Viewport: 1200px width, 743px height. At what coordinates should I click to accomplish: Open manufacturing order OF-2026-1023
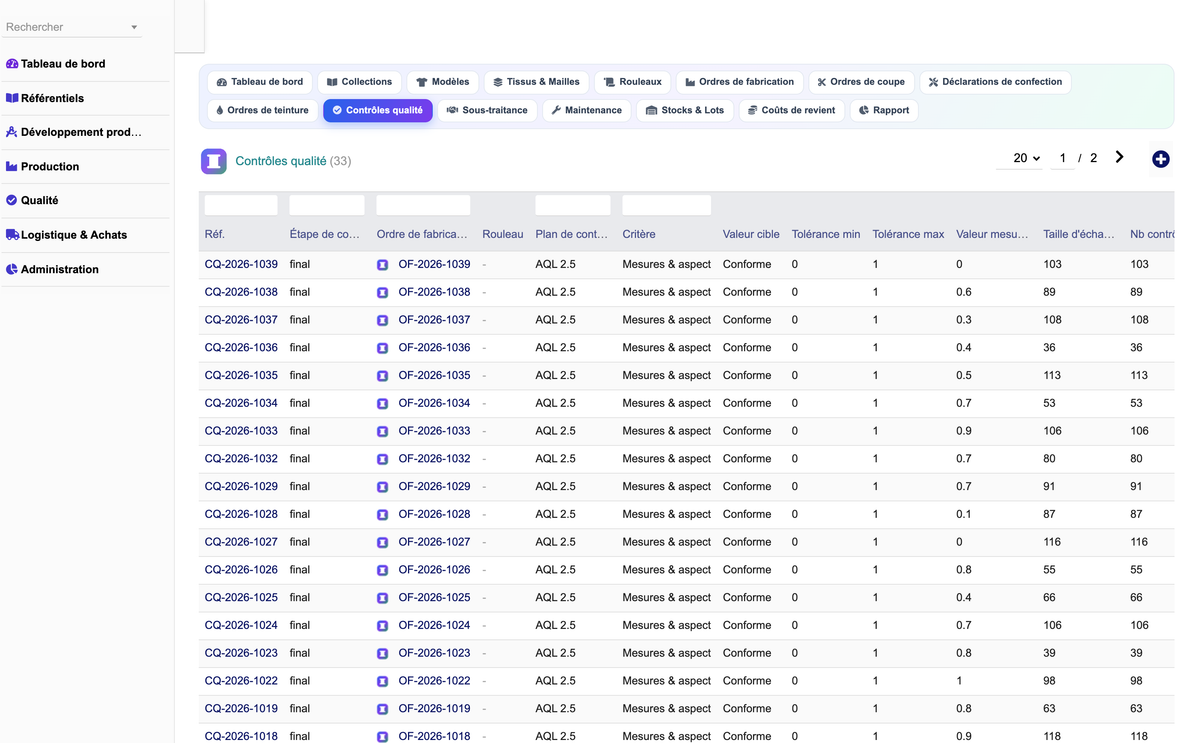[434, 653]
